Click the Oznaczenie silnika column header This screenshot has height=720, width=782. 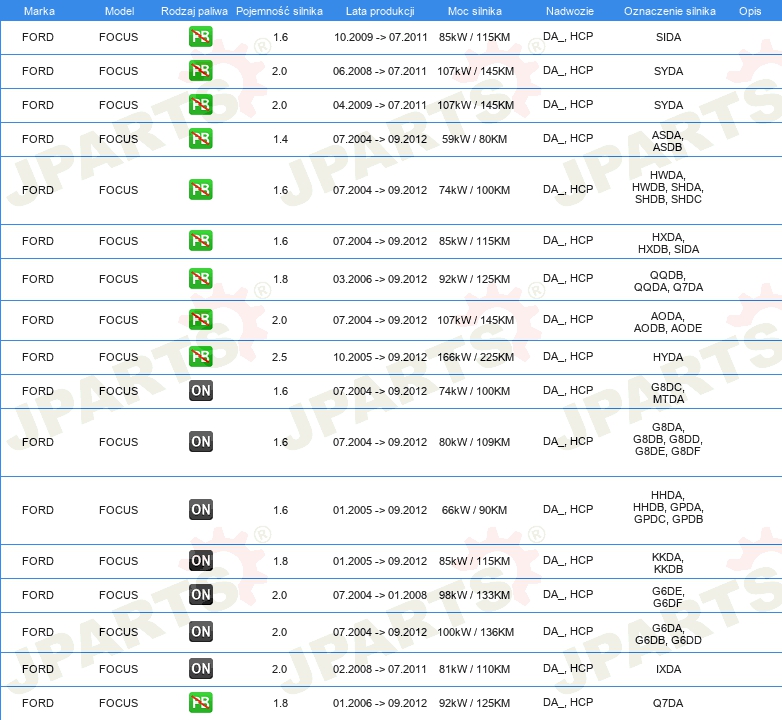pyautogui.click(x=669, y=11)
